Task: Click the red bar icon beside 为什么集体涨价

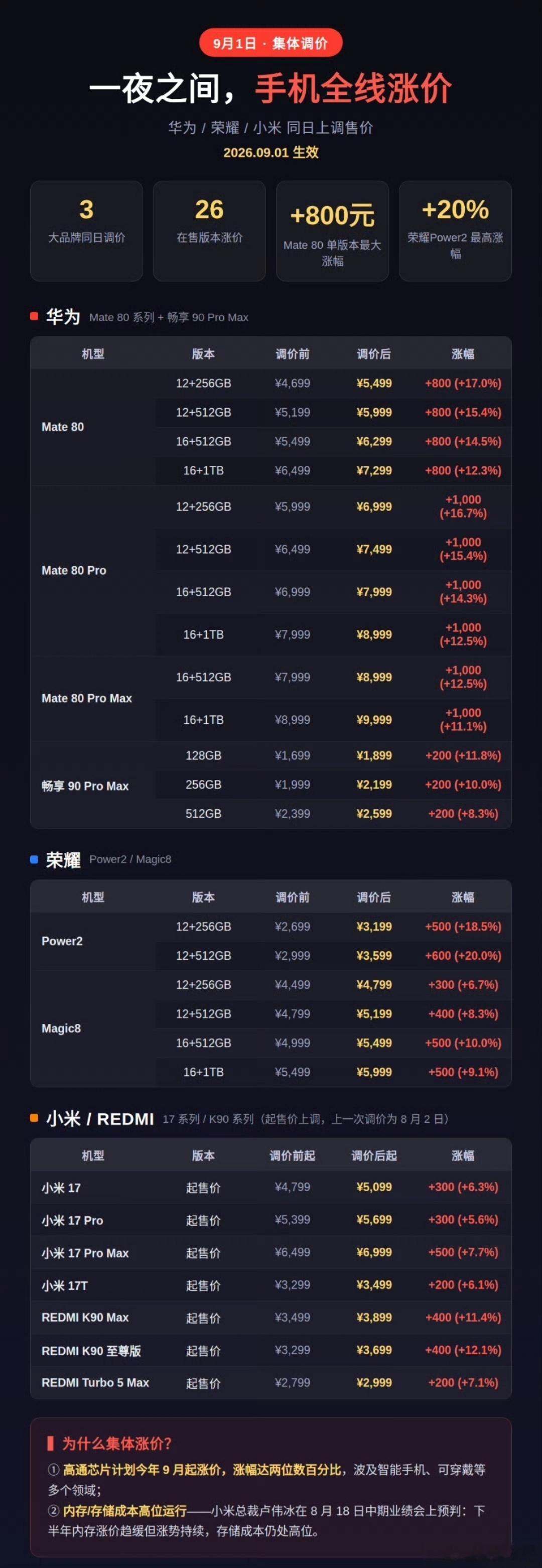Action: [x=51, y=1443]
